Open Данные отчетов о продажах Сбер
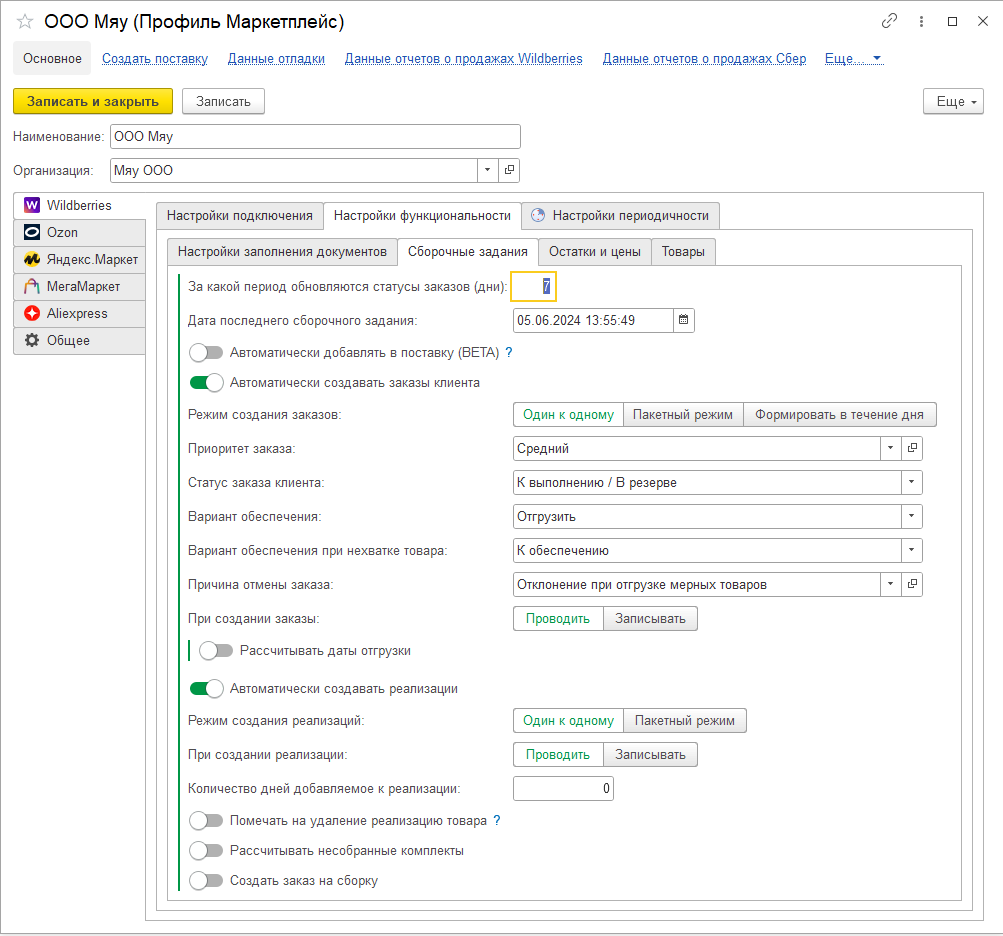The width and height of the screenshot is (1003, 936). 704,59
